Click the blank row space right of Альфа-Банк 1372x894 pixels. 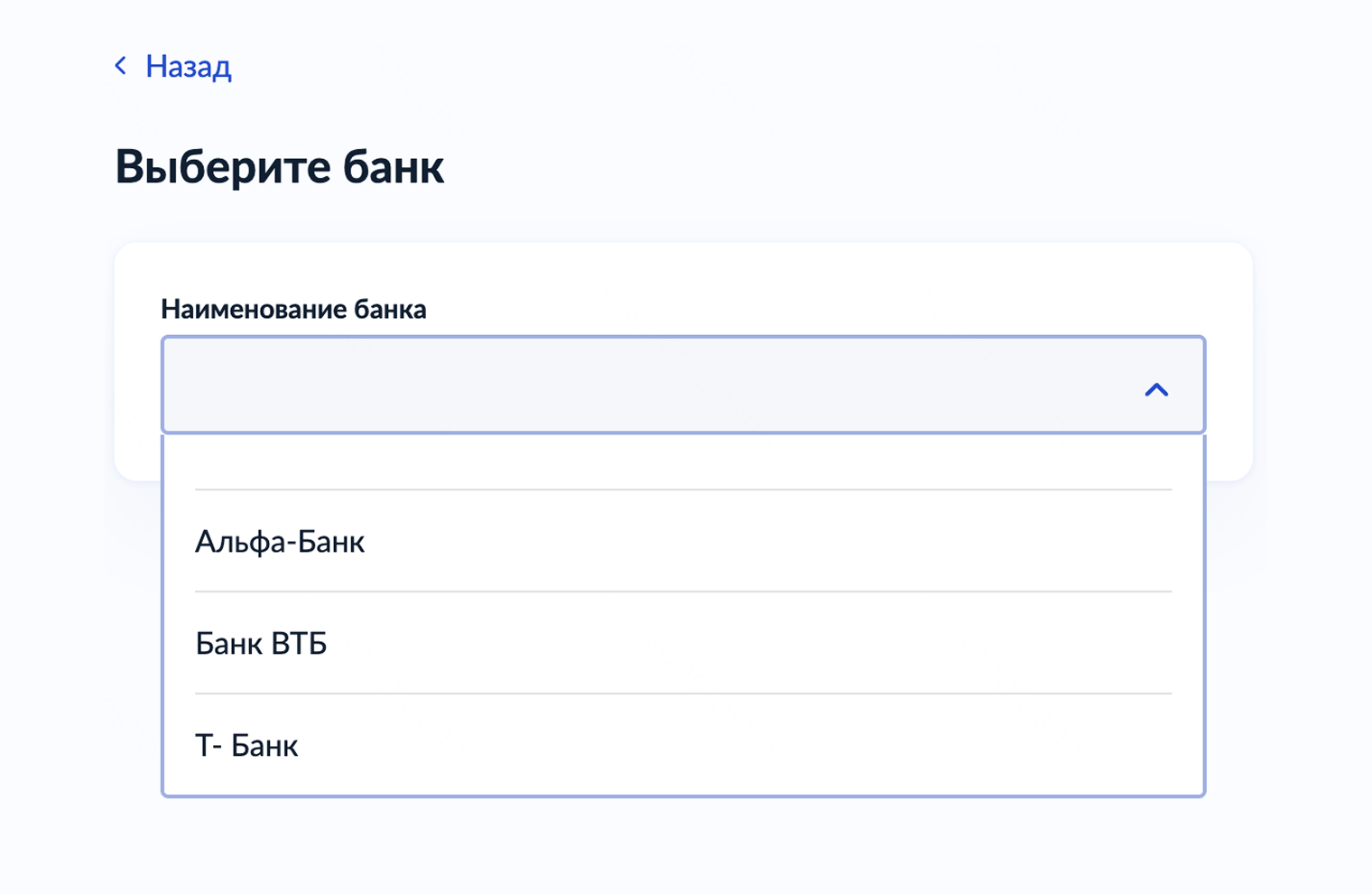coord(767,542)
